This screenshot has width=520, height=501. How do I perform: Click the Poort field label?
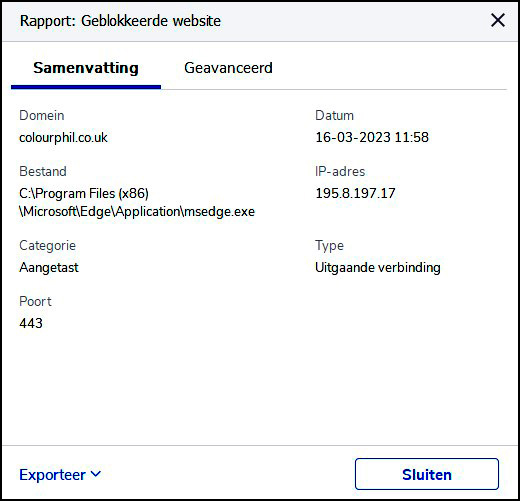coord(35,301)
